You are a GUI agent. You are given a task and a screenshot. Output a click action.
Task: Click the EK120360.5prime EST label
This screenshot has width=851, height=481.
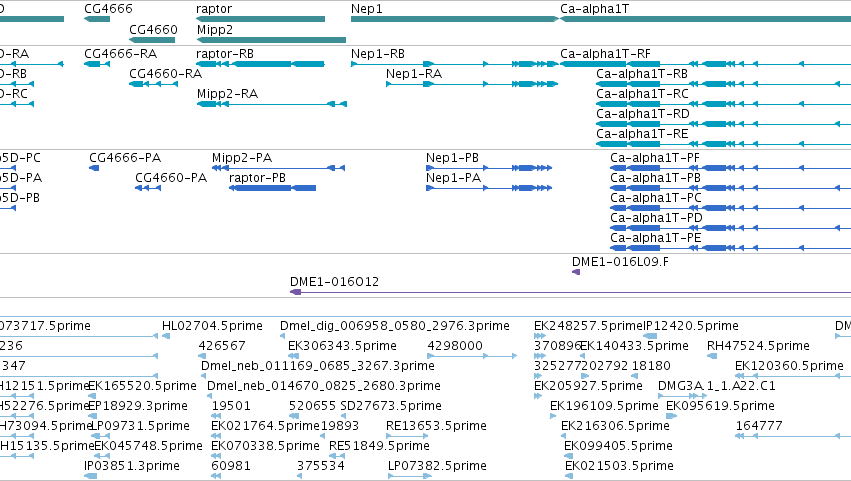tap(789, 366)
